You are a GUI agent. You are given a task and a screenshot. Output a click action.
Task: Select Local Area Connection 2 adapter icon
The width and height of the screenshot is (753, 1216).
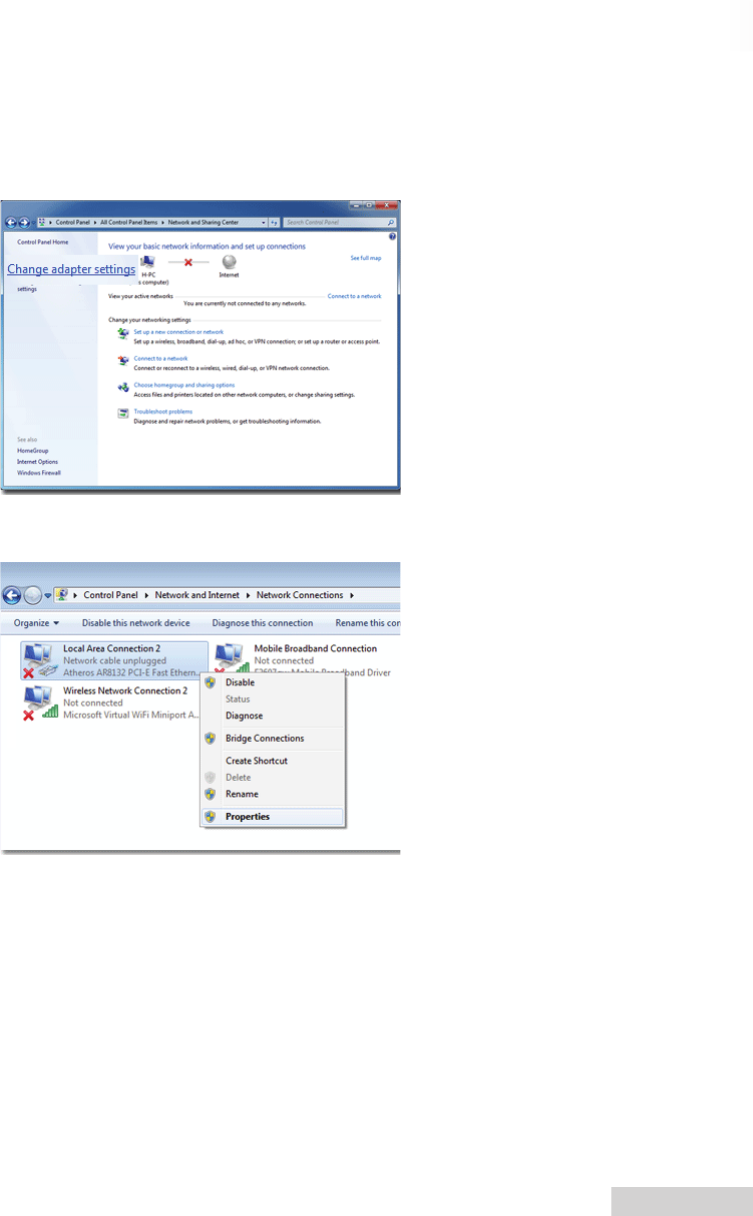40,661
